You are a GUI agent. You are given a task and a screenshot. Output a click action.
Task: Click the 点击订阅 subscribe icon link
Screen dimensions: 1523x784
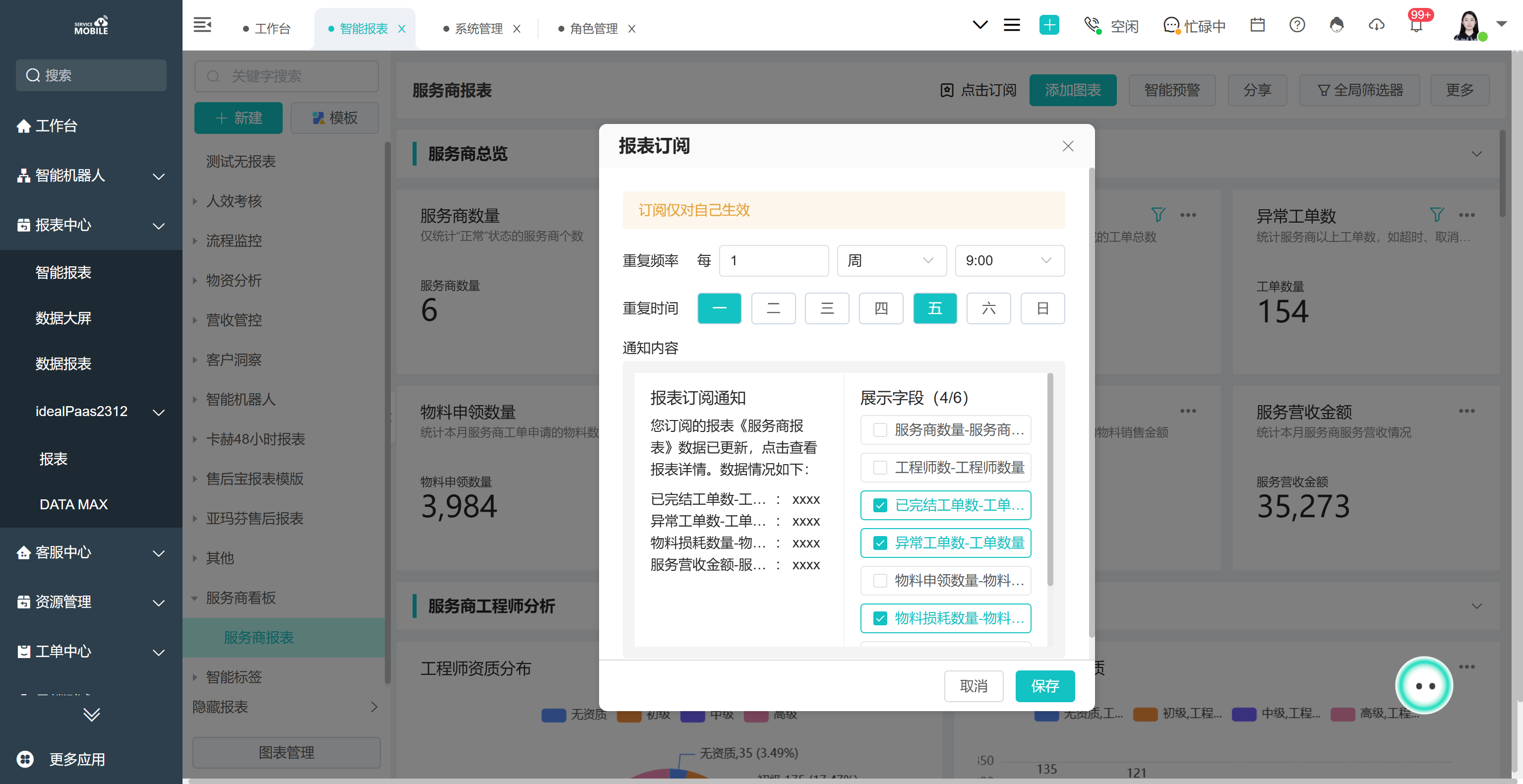pos(978,90)
